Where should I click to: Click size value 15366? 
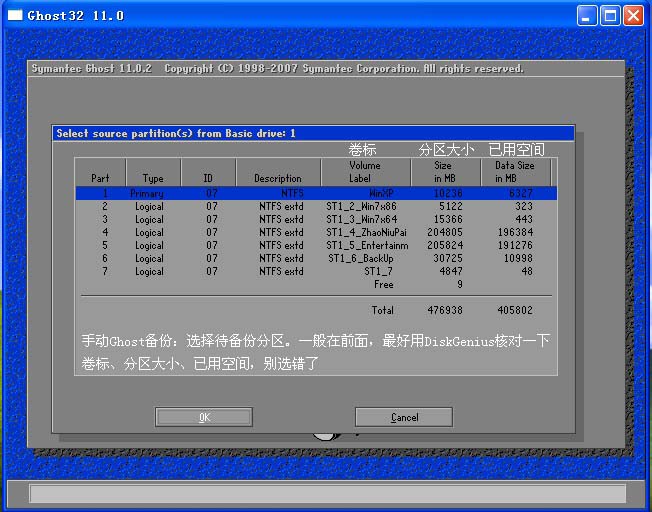pyautogui.click(x=448, y=219)
